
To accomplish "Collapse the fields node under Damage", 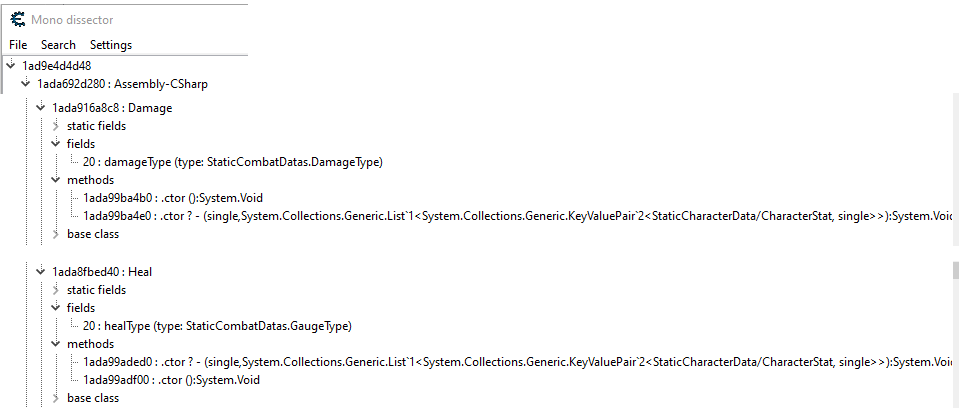I will tap(55, 144).
